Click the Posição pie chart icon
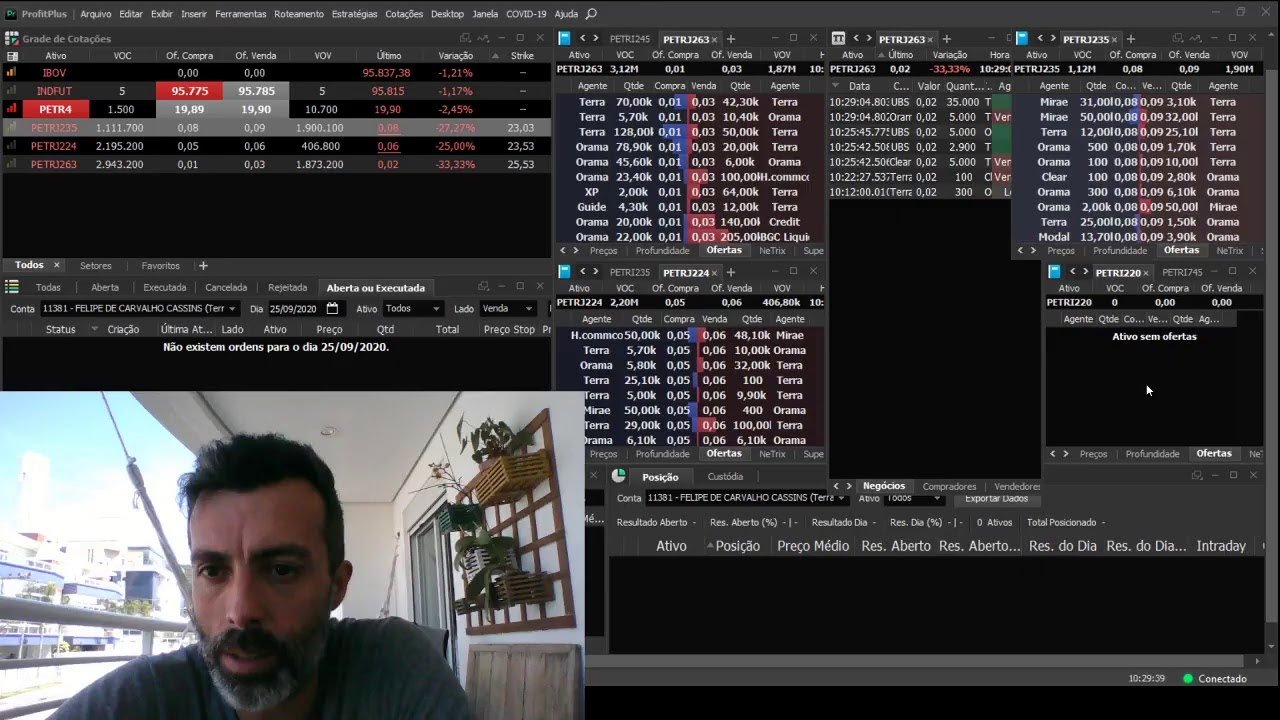This screenshot has height=720, width=1280. (619, 476)
